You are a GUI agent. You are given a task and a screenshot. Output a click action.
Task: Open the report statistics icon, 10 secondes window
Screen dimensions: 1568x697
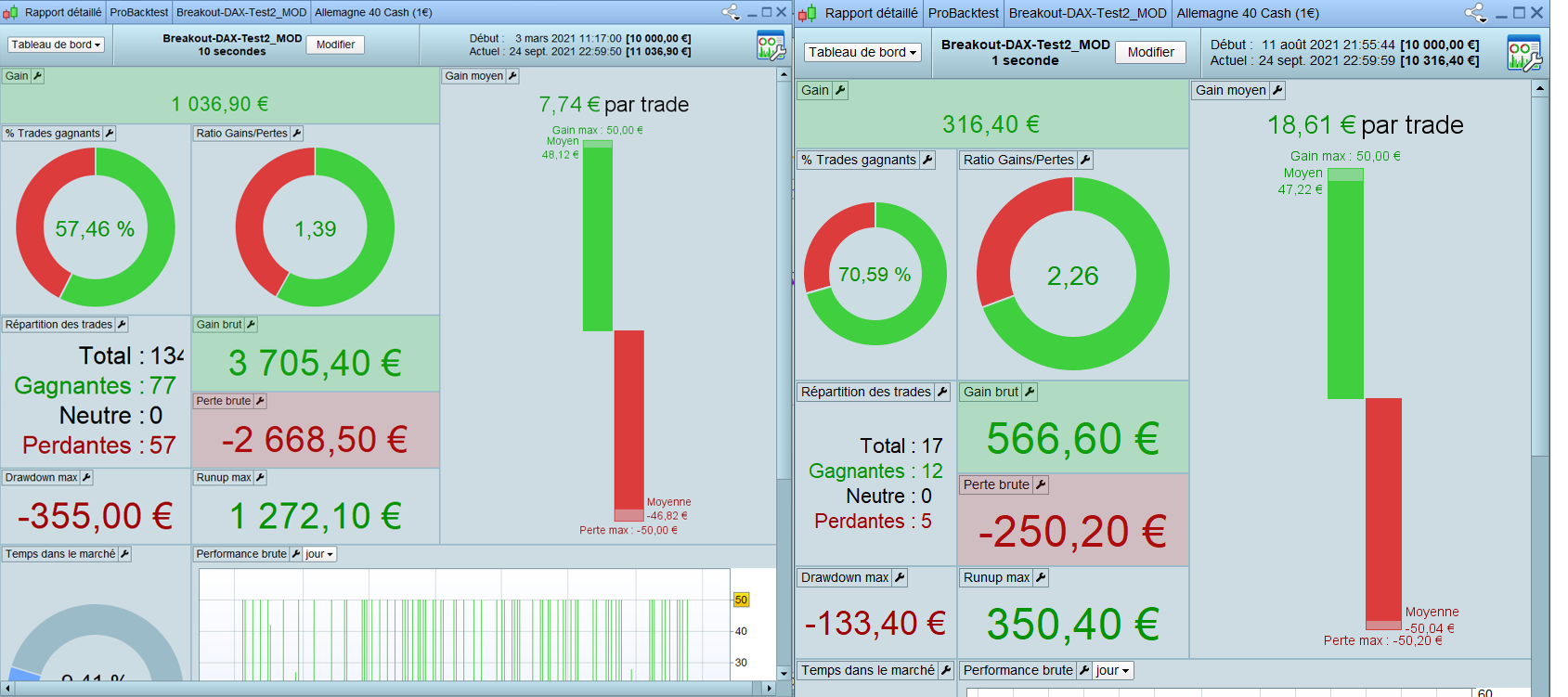771,45
